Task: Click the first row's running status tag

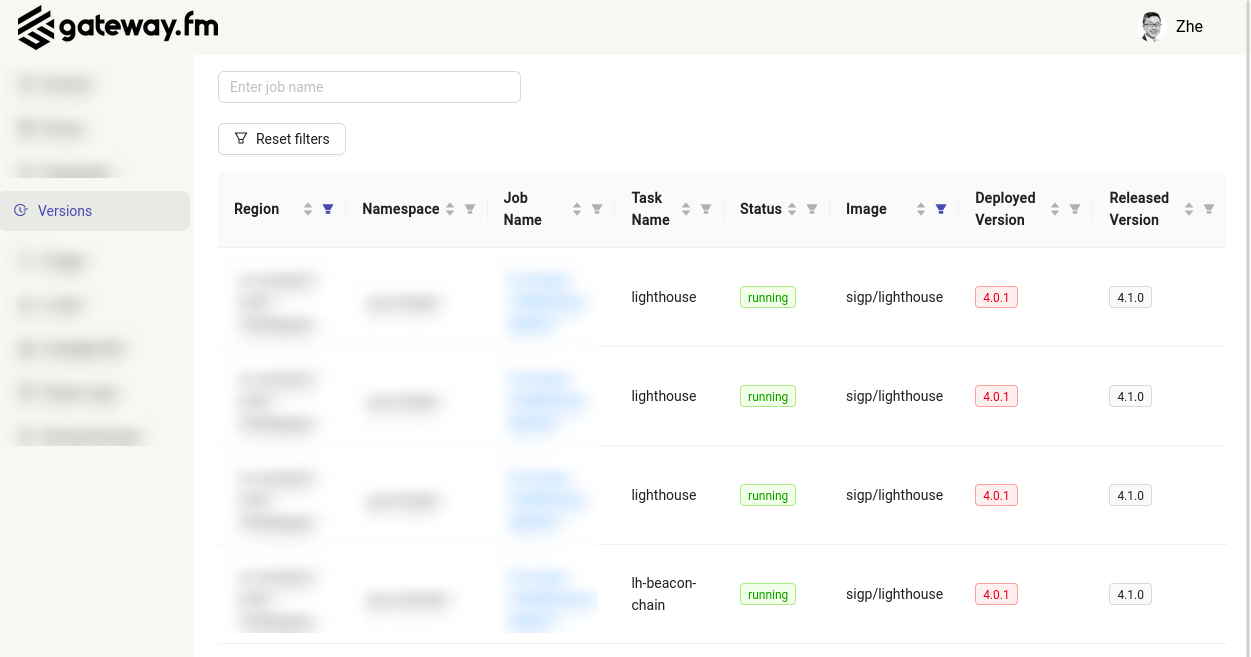Action: pyautogui.click(x=767, y=298)
